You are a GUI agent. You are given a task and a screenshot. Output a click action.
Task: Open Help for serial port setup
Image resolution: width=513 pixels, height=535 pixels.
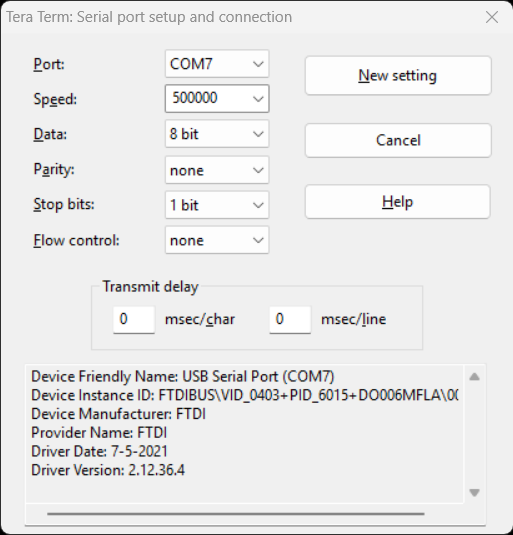(398, 202)
